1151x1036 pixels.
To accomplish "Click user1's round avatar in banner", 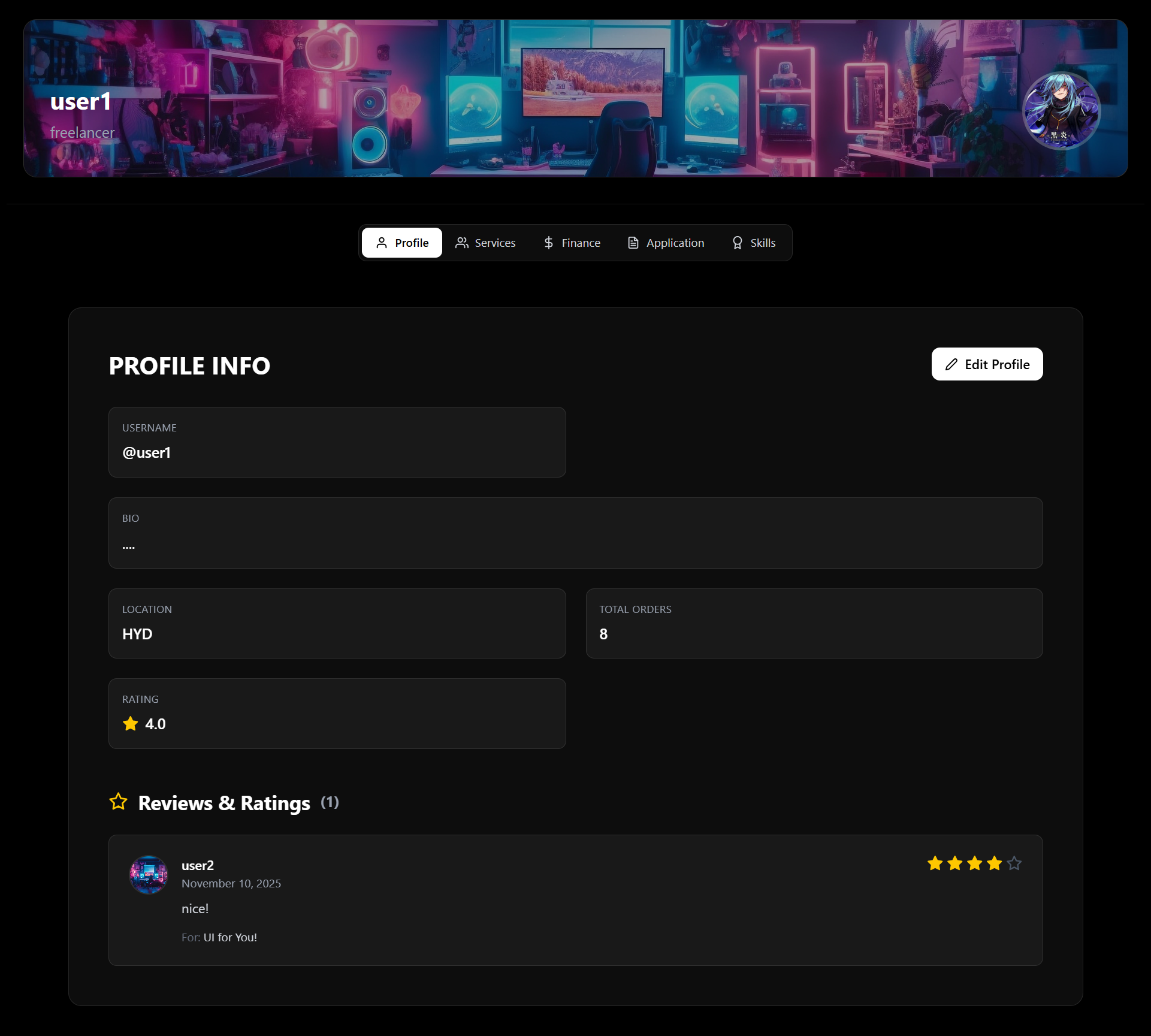I will (1061, 111).
